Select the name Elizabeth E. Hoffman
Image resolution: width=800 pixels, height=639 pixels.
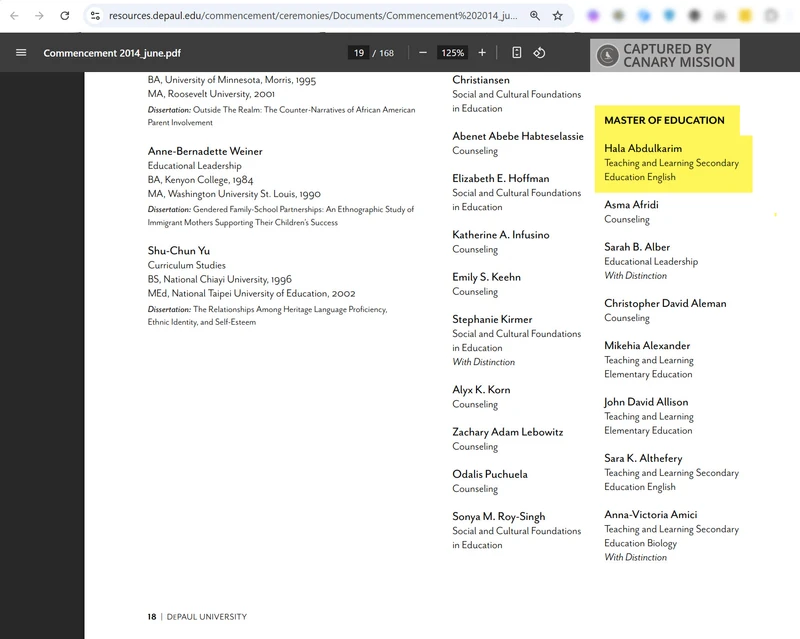click(501, 179)
